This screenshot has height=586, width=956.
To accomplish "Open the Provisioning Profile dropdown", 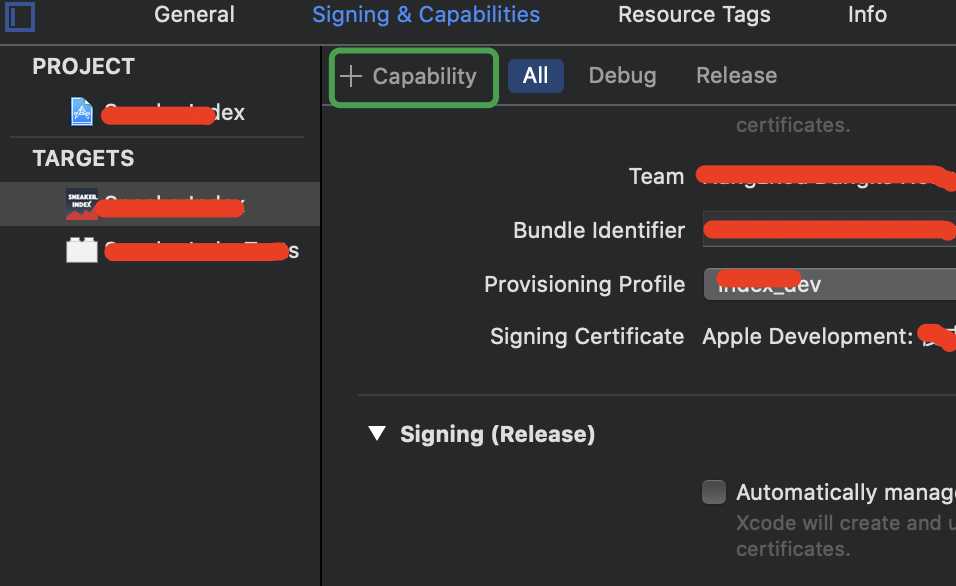I will click(830, 284).
